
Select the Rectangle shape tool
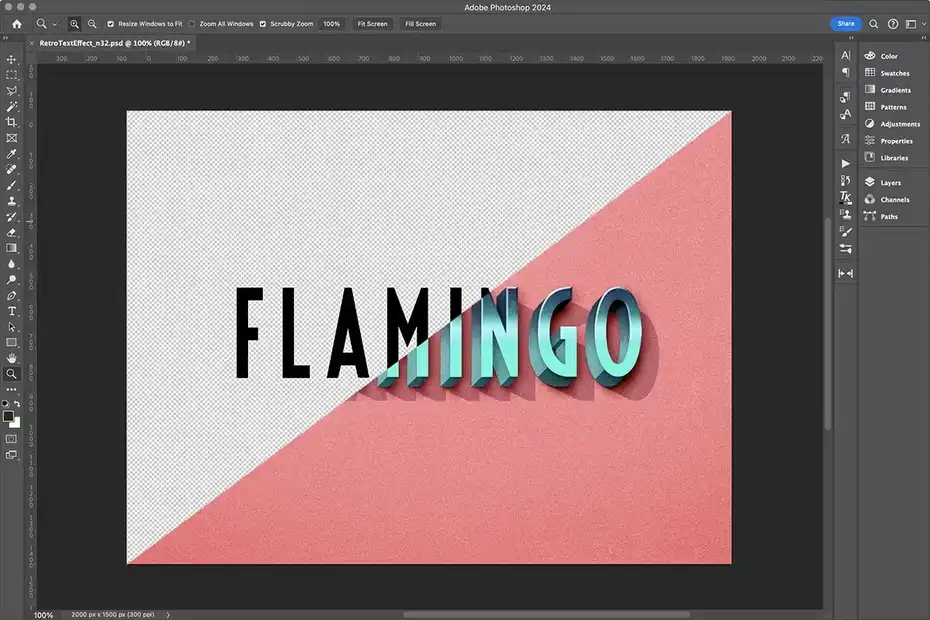click(11, 342)
